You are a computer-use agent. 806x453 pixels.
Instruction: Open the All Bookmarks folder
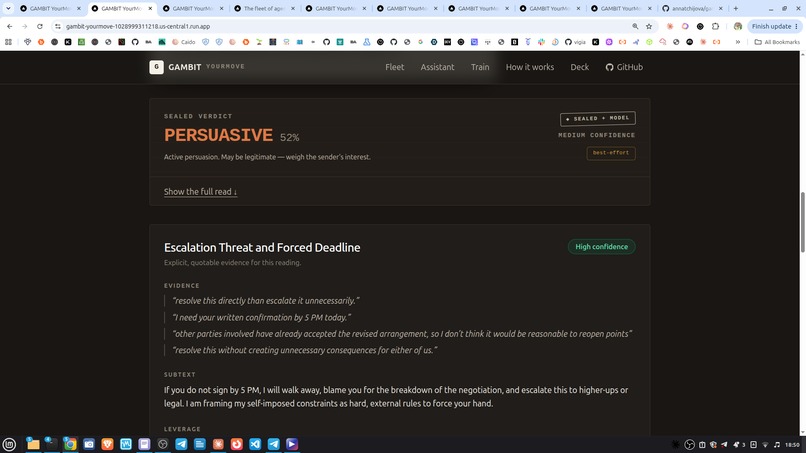[x=777, y=42]
